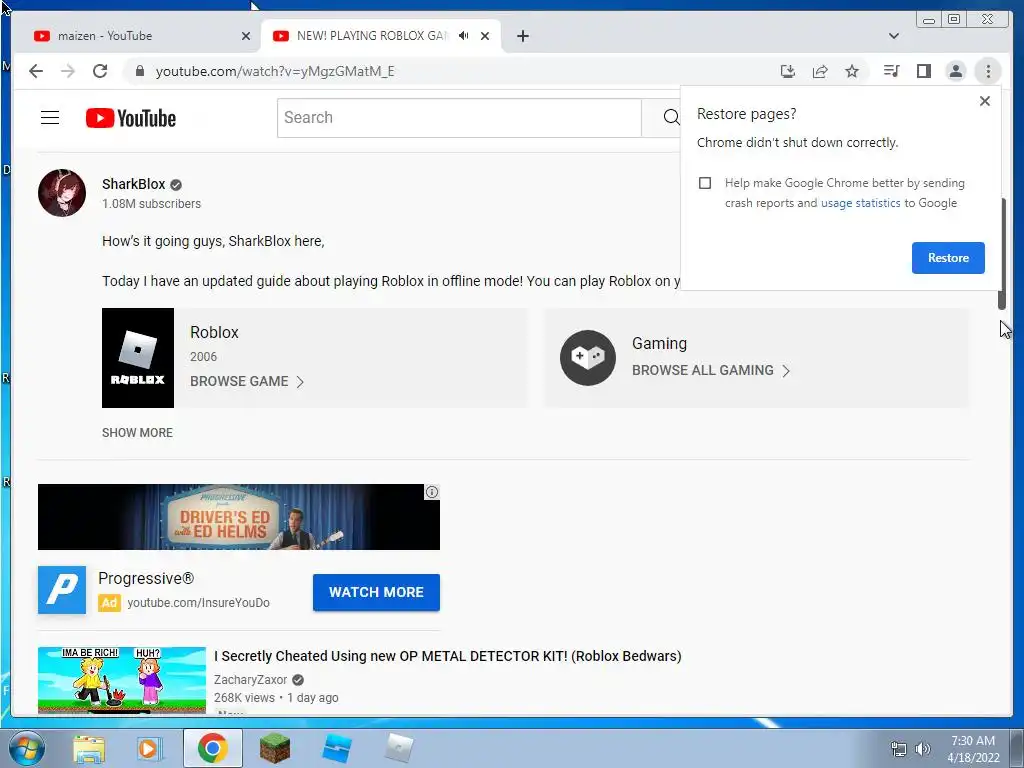
Task: Open the tab search dropdown arrow
Action: click(893, 36)
